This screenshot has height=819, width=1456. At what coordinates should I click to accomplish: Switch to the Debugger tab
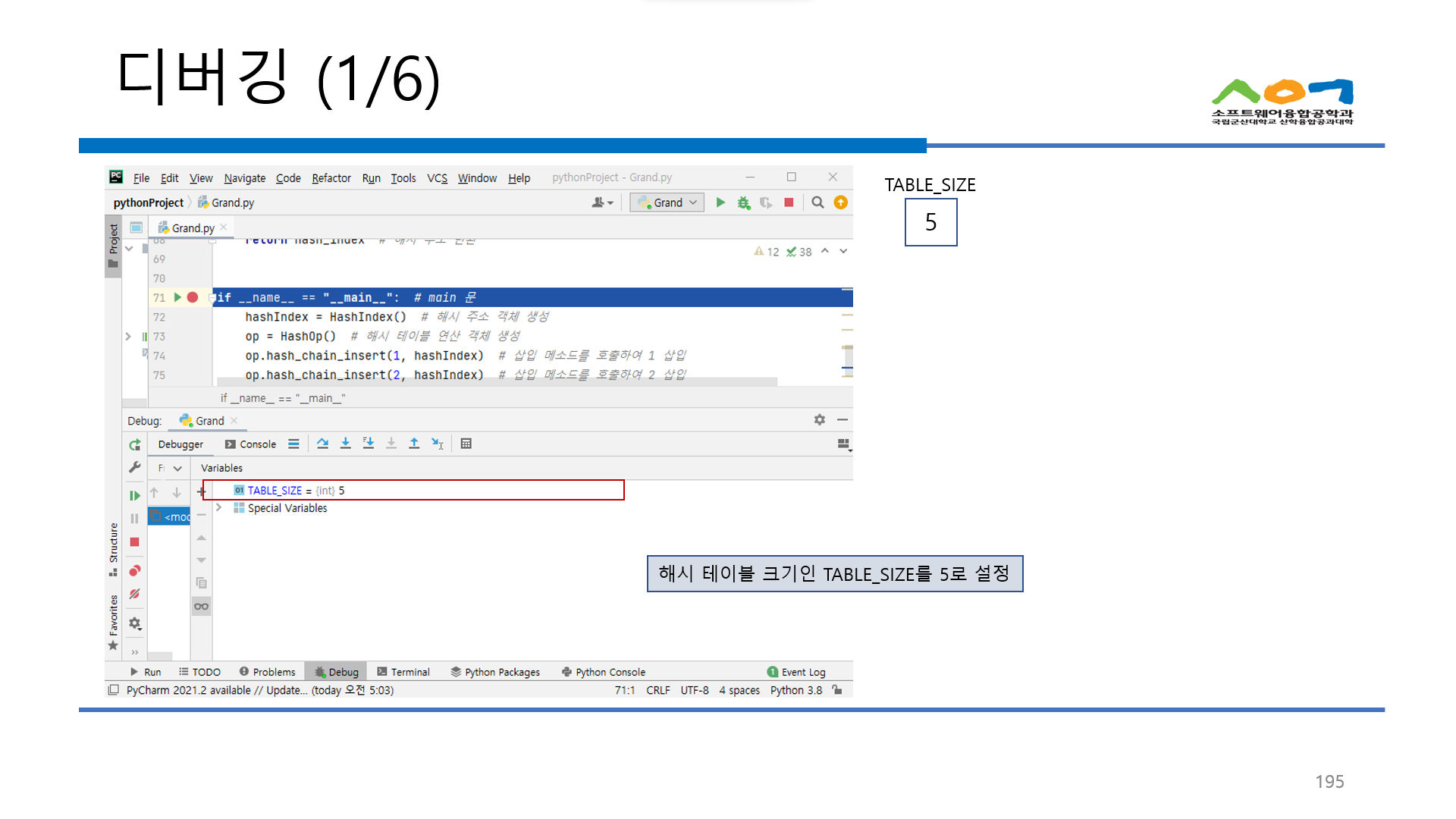tap(180, 444)
